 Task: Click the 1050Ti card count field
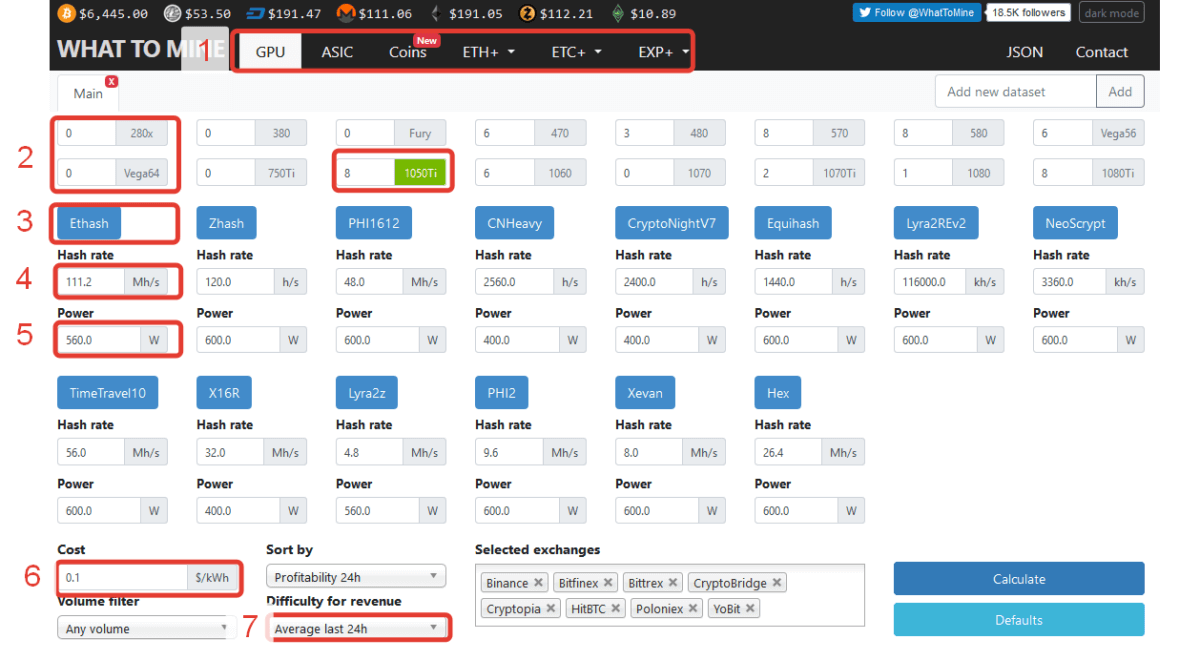(365, 173)
